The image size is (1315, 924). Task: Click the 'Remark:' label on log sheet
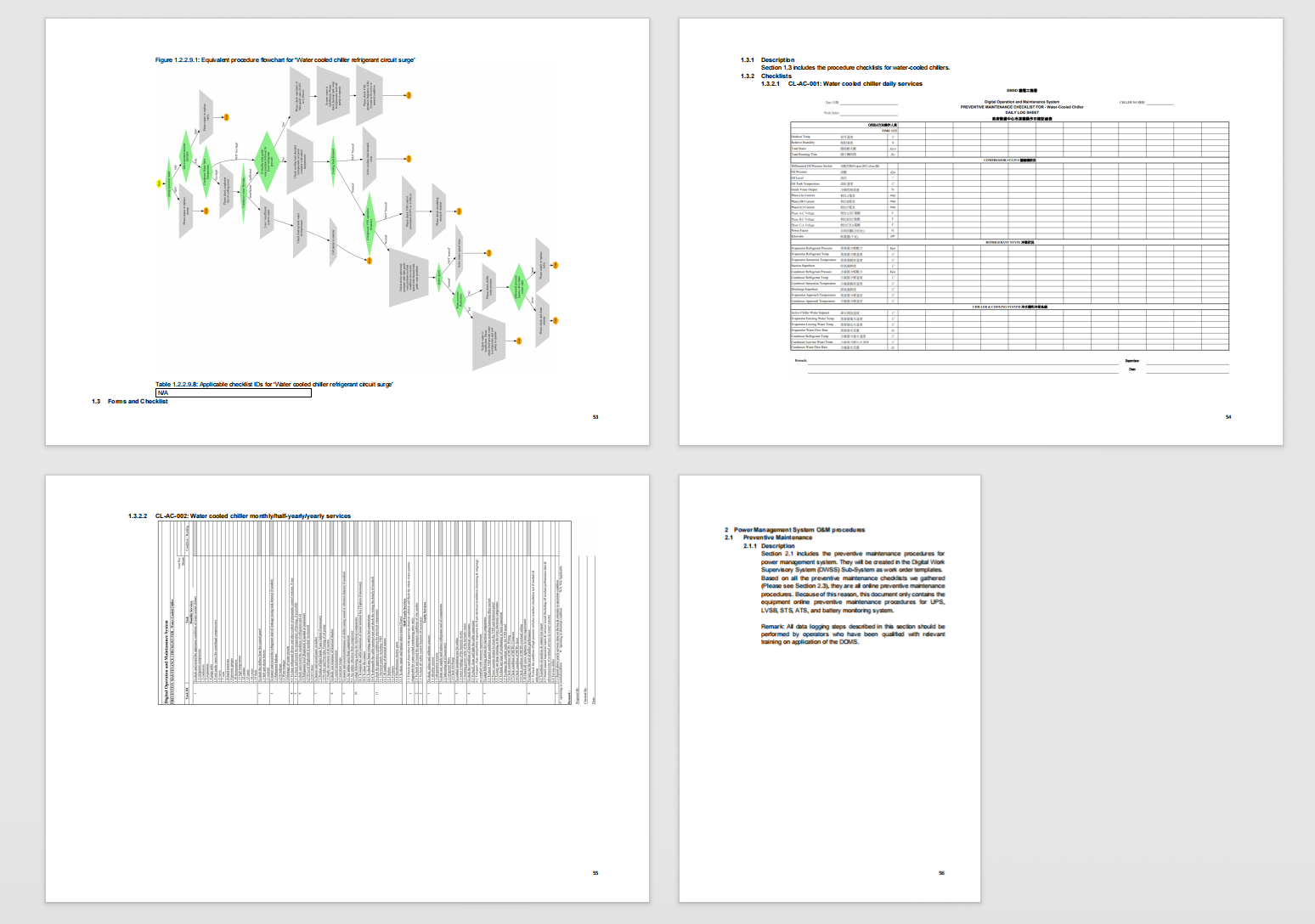point(801,361)
